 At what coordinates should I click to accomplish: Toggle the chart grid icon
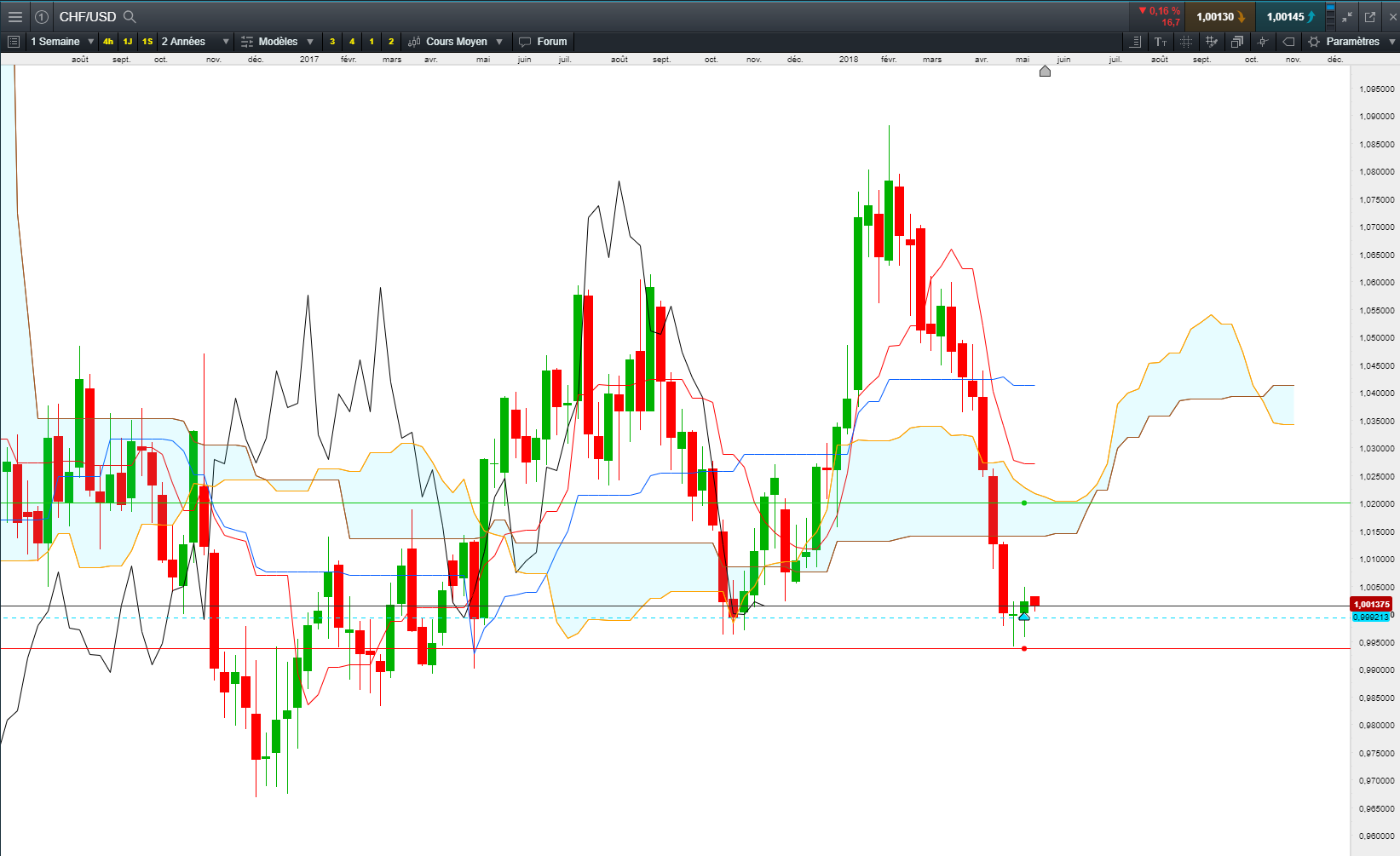[x=1185, y=42]
